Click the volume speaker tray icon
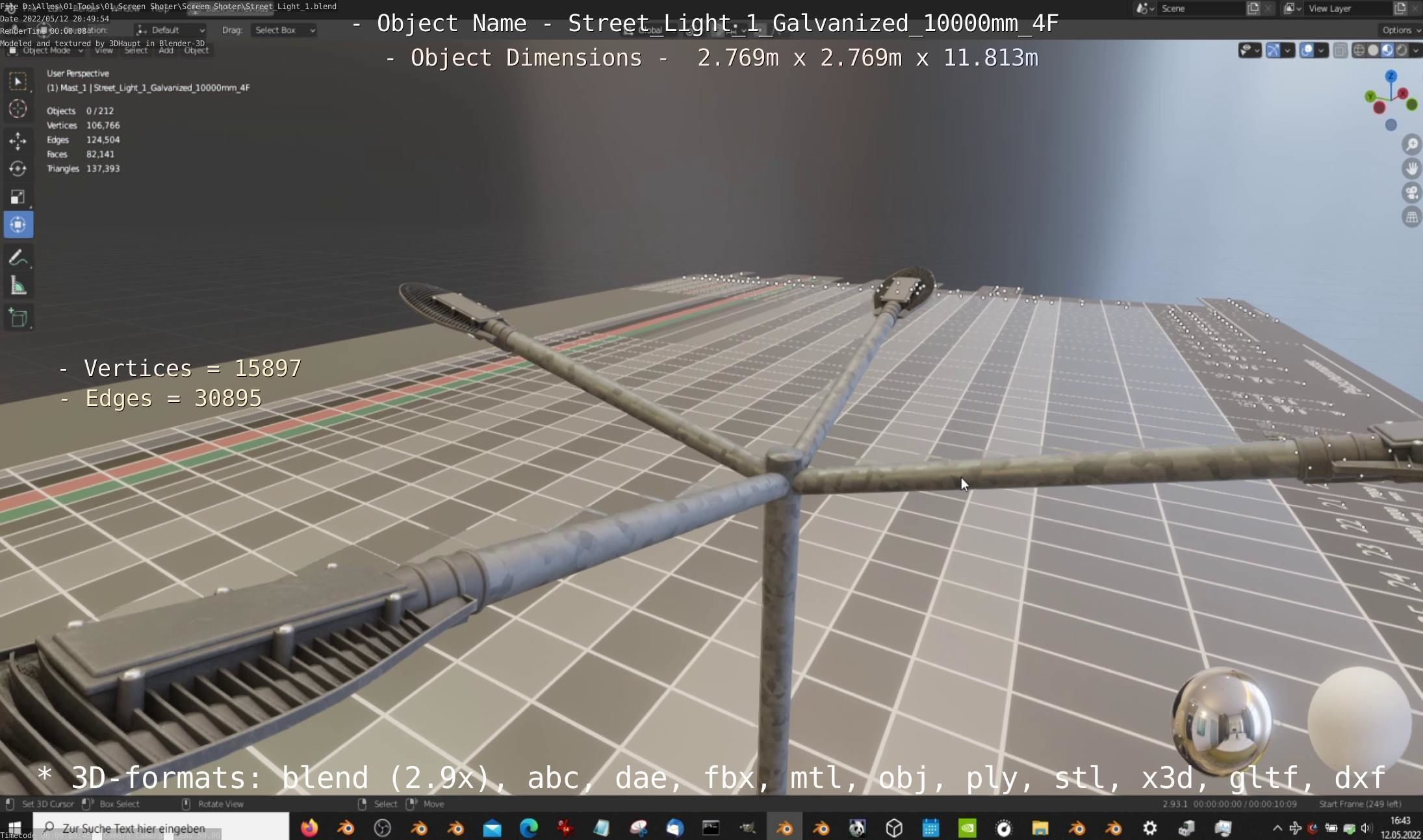Screen dimensions: 1423x840 coord(1366,828)
